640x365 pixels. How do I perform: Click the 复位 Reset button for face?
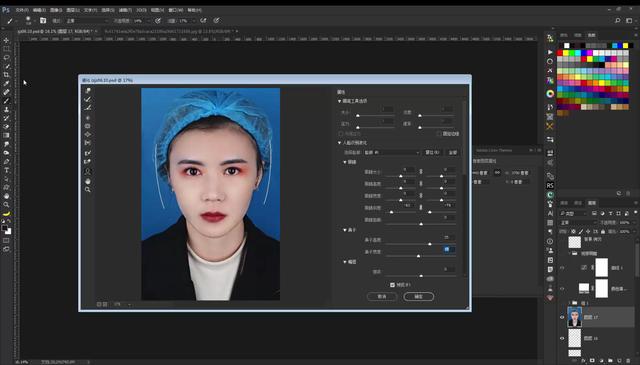coord(432,152)
